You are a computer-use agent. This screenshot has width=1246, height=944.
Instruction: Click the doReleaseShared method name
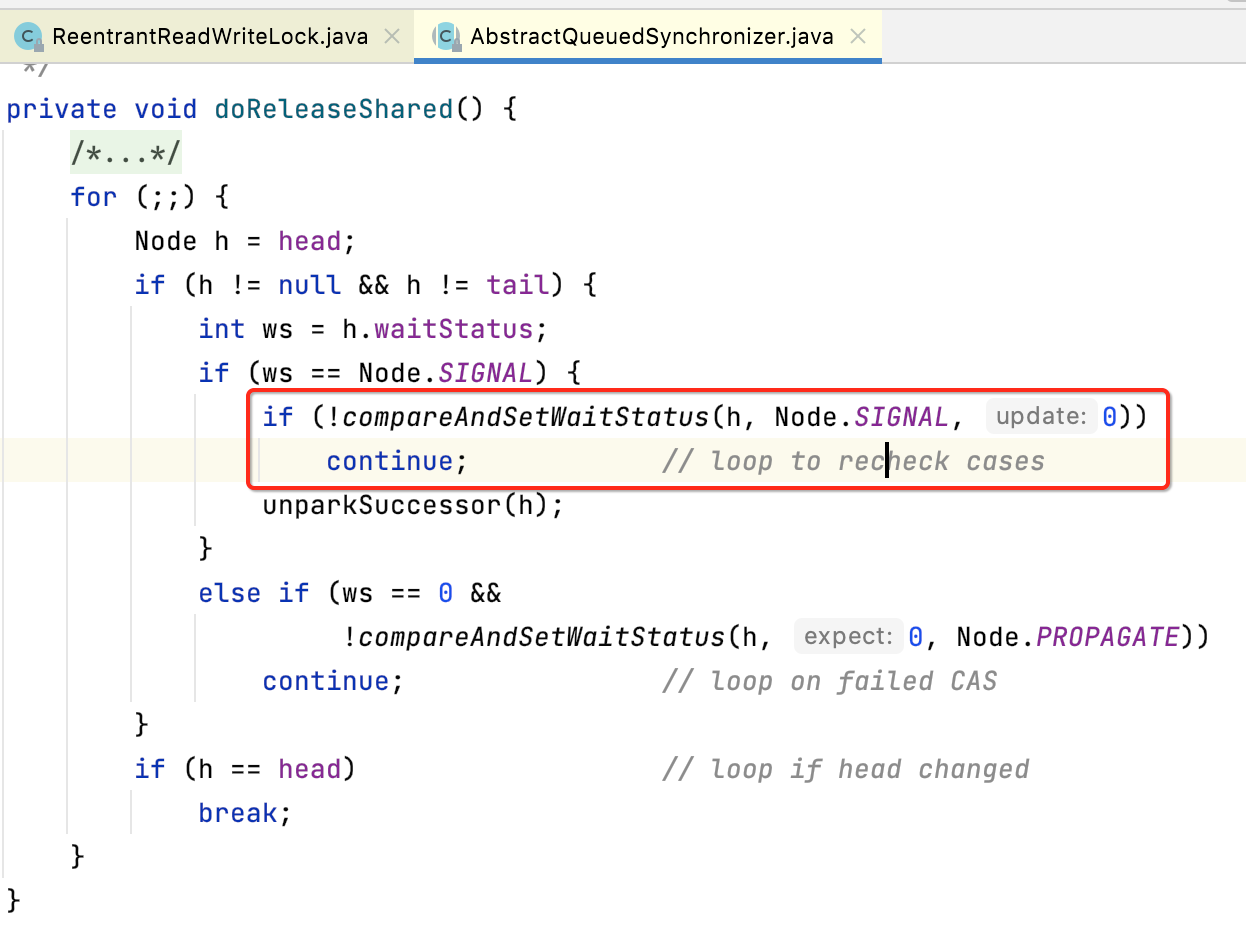tap(334, 109)
